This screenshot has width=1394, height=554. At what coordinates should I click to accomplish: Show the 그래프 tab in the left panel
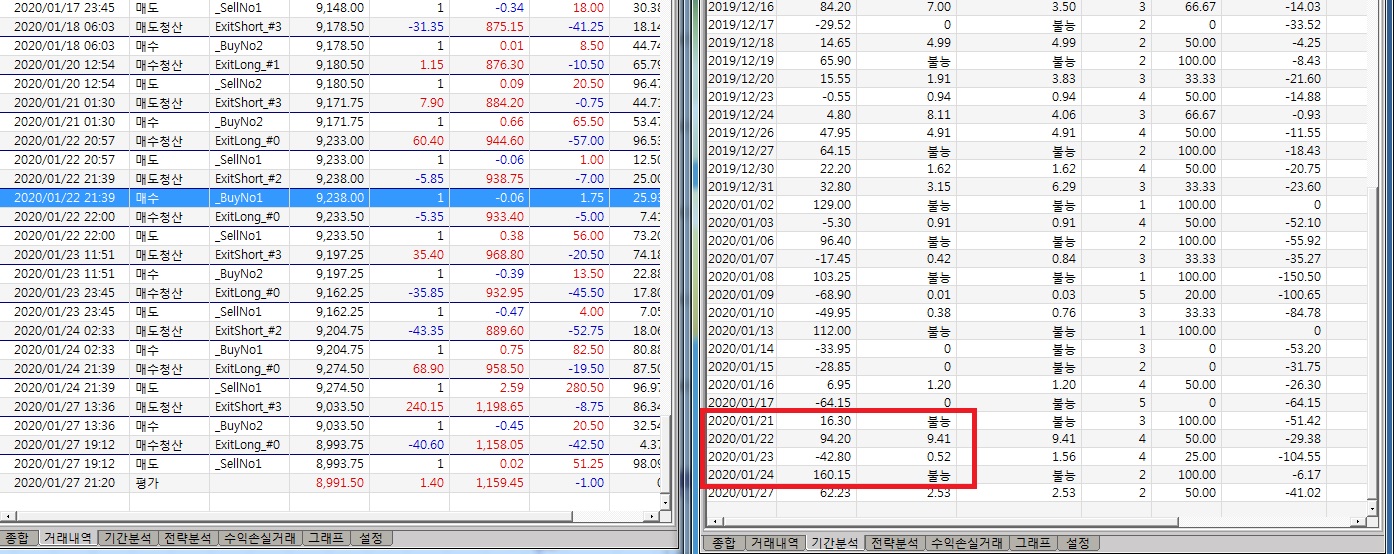click(327, 538)
